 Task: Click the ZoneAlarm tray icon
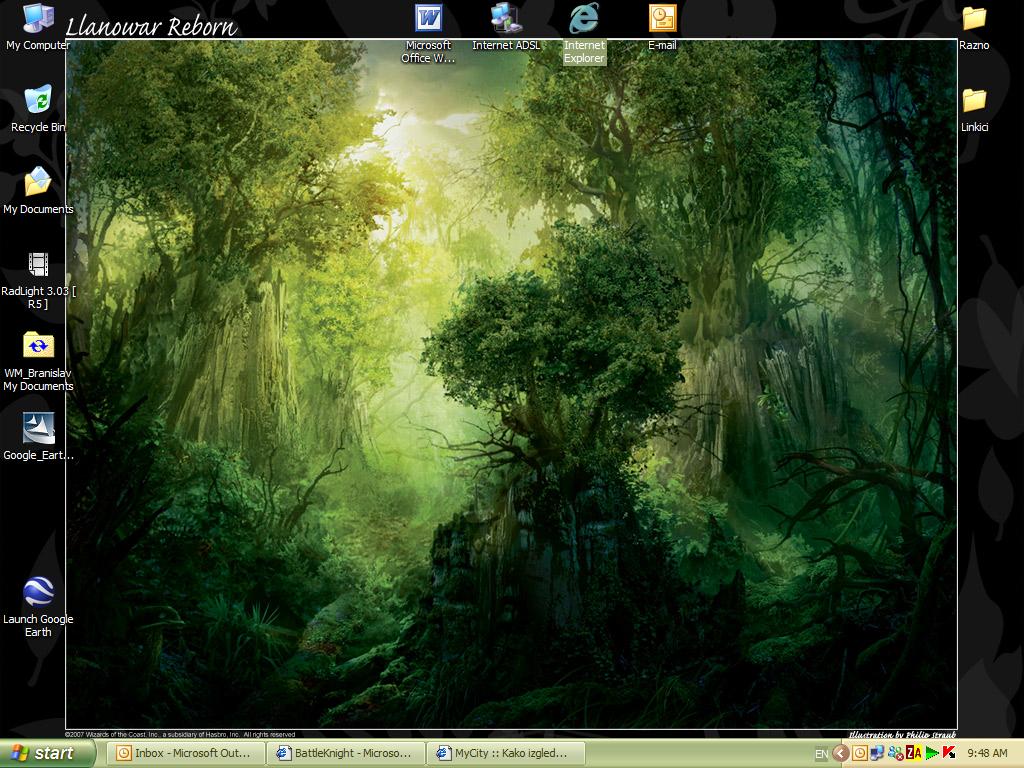(912, 754)
